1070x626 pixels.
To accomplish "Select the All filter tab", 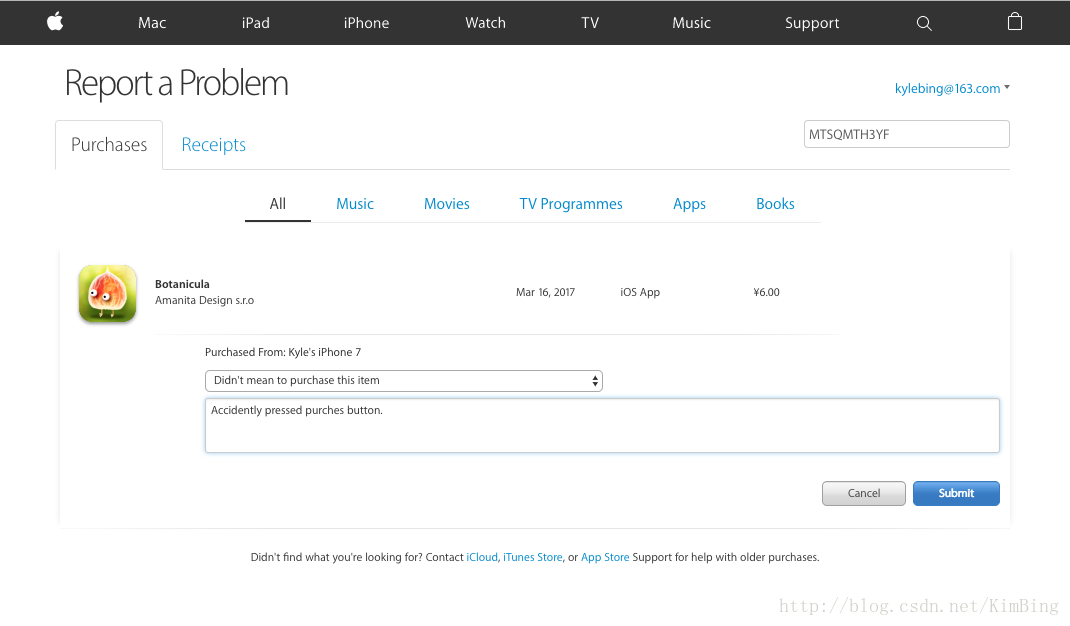I will tap(278, 203).
